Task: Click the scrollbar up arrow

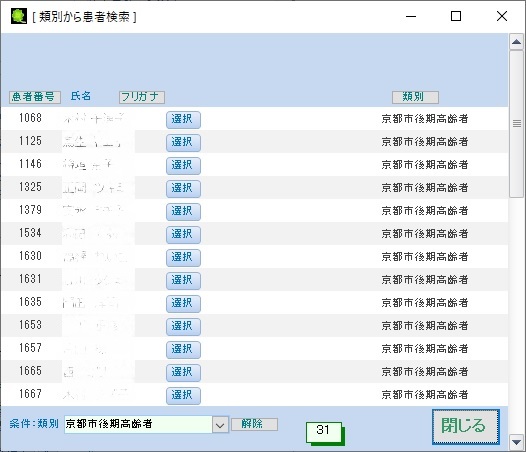Action: click(517, 42)
